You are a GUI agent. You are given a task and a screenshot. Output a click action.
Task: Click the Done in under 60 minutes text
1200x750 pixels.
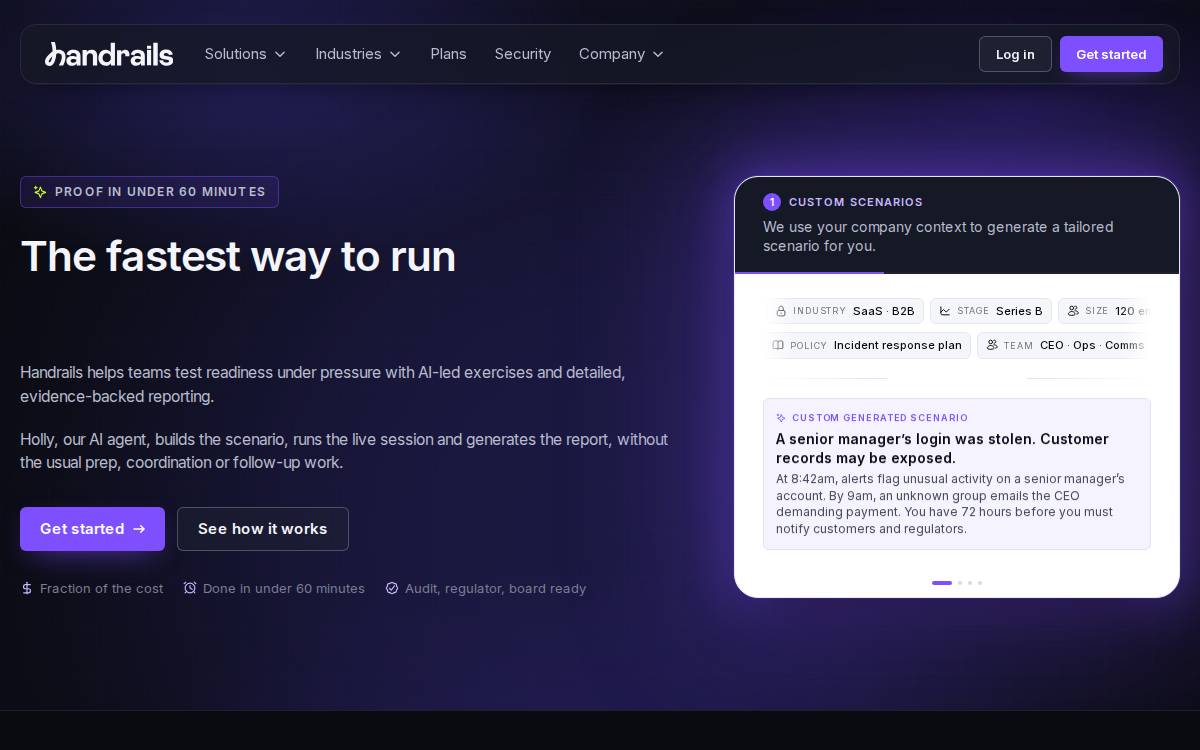pos(284,588)
